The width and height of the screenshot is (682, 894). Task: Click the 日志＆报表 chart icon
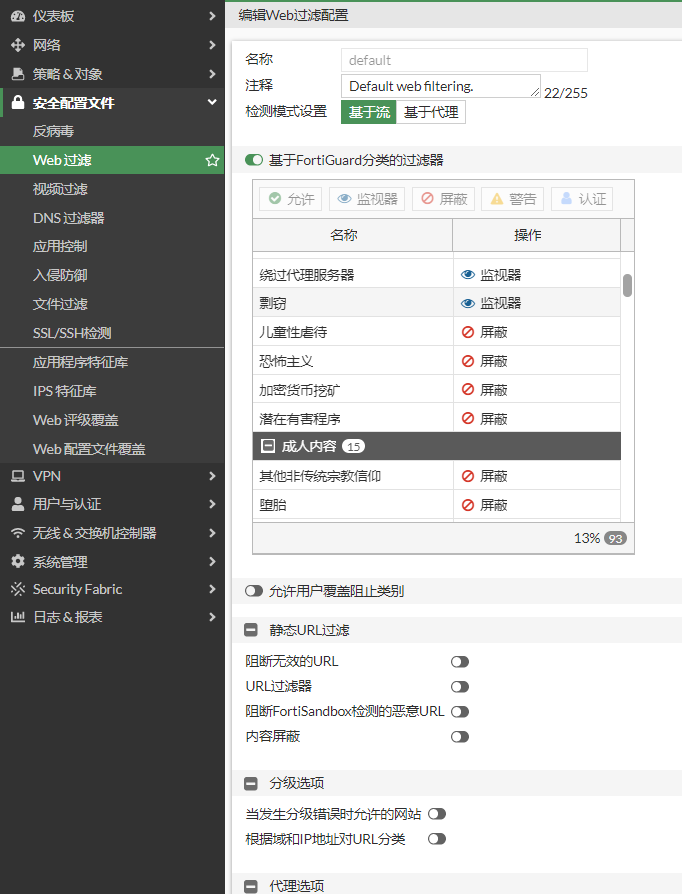17,618
